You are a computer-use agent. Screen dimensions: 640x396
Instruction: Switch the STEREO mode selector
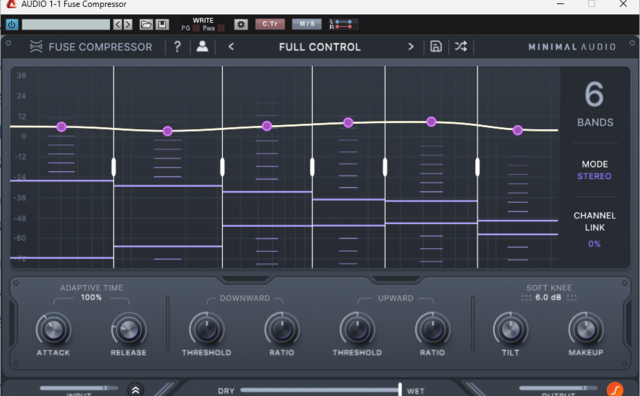(x=594, y=176)
